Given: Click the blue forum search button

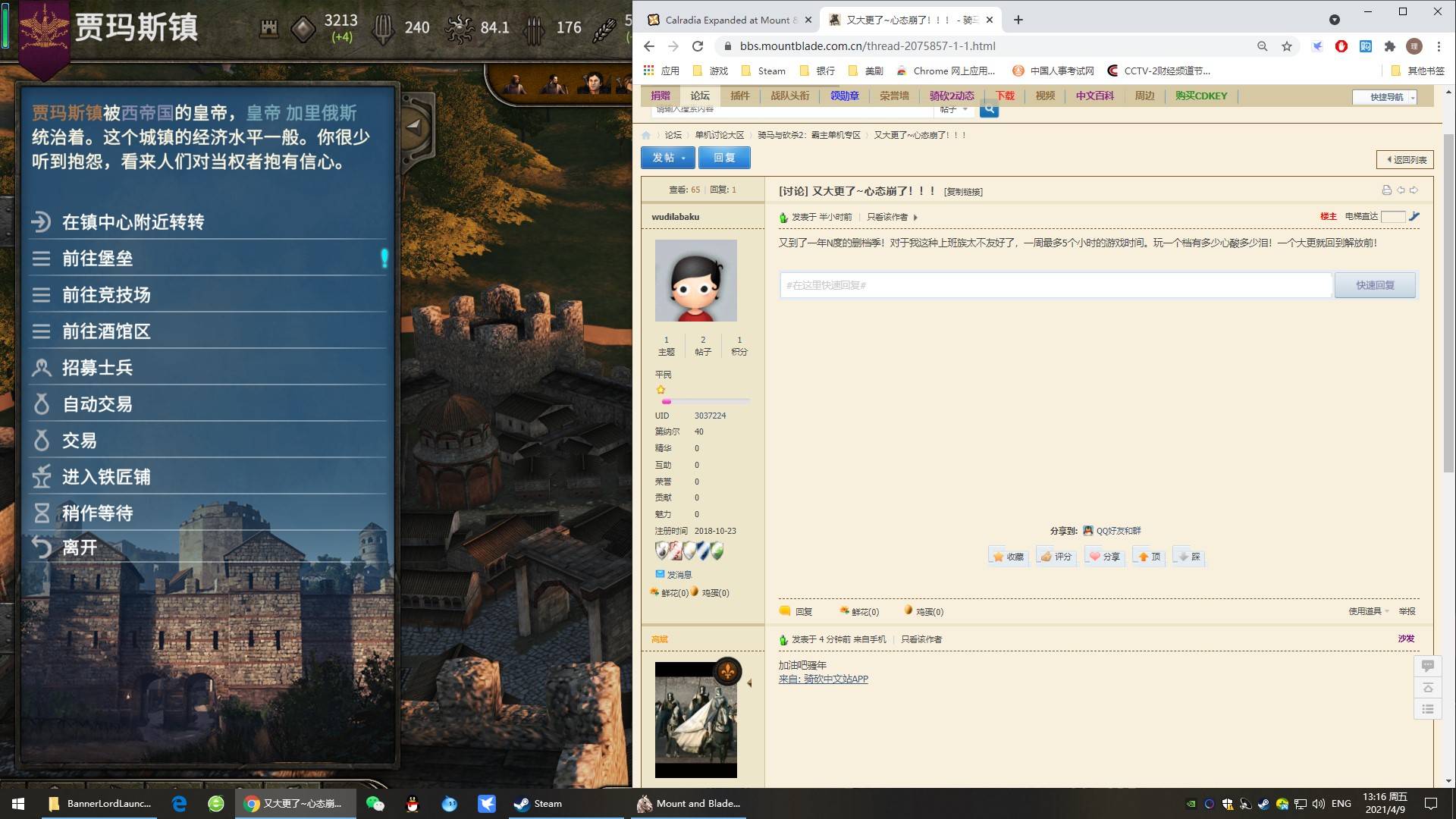Looking at the screenshot, I should [x=989, y=111].
